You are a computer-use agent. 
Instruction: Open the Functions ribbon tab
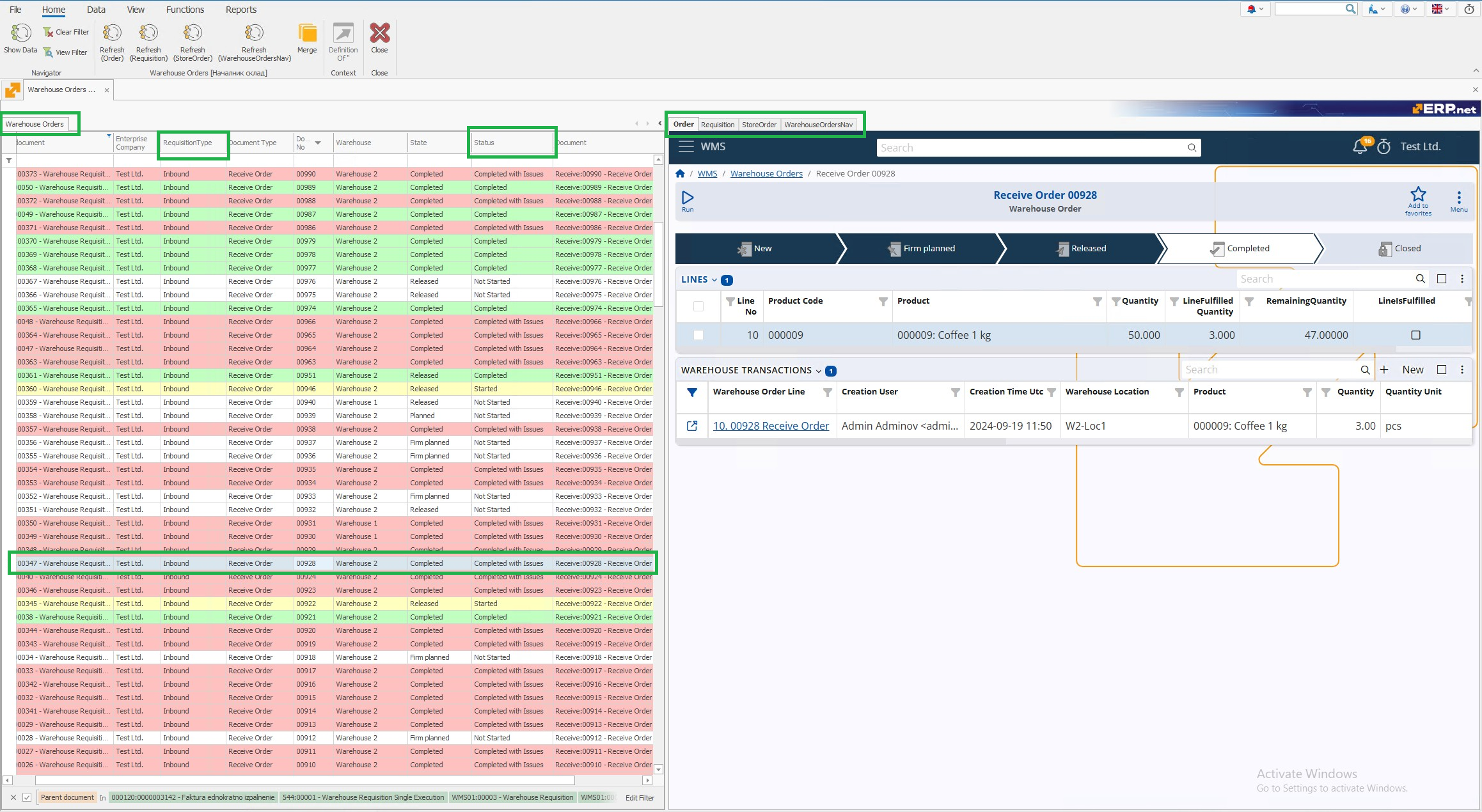(185, 10)
